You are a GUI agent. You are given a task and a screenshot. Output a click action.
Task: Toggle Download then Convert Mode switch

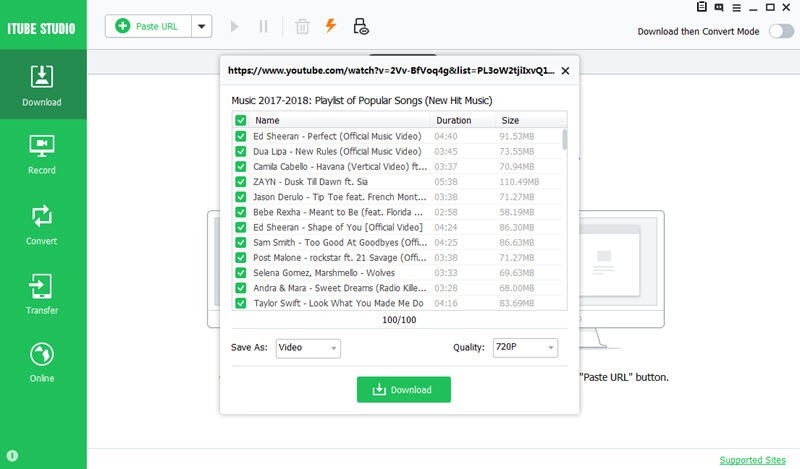click(x=780, y=31)
